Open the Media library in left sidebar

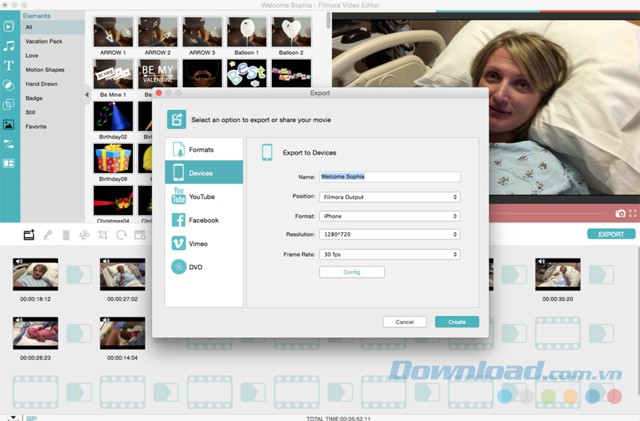tap(9, 27)
